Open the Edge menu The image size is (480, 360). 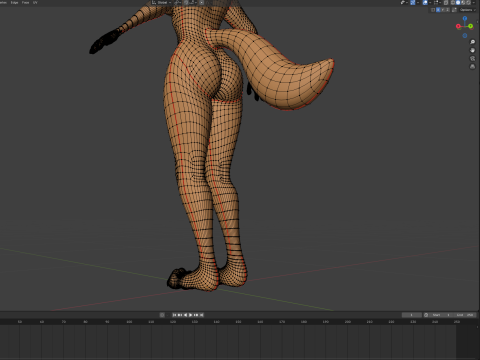point(14,2)
